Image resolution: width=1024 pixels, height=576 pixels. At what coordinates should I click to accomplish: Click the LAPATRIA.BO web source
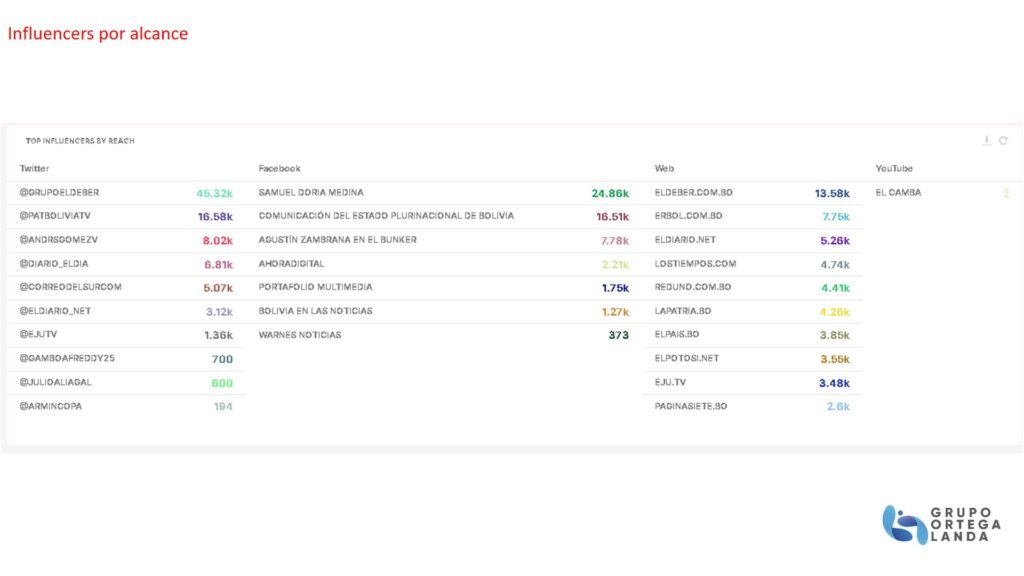683,311
